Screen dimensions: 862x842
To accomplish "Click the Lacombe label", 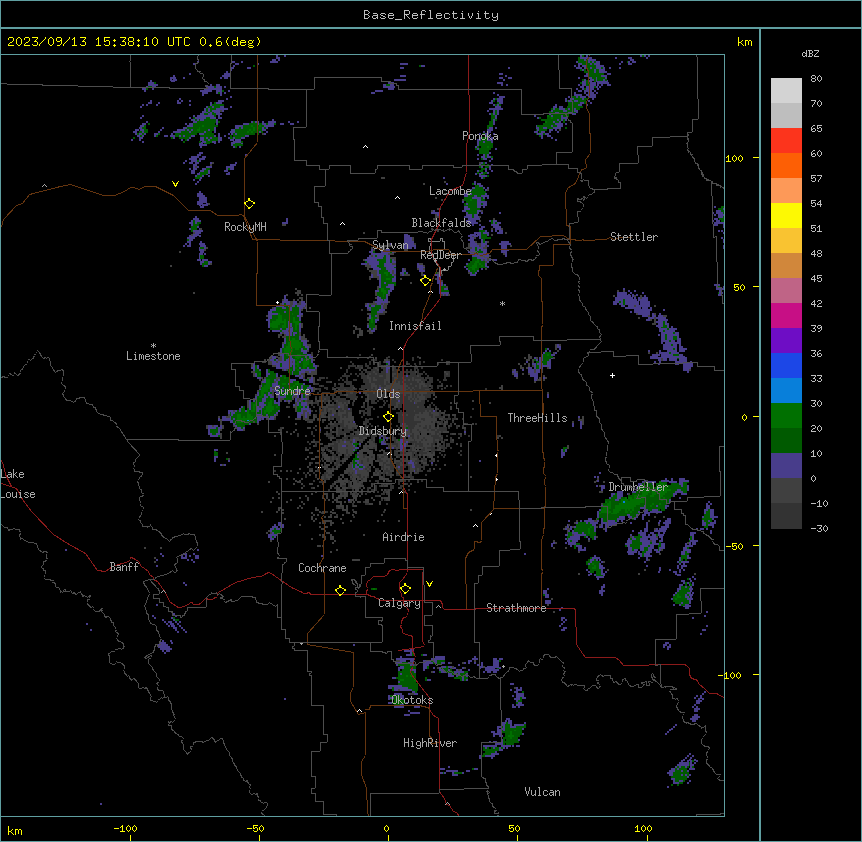I will tap(450, 191).
